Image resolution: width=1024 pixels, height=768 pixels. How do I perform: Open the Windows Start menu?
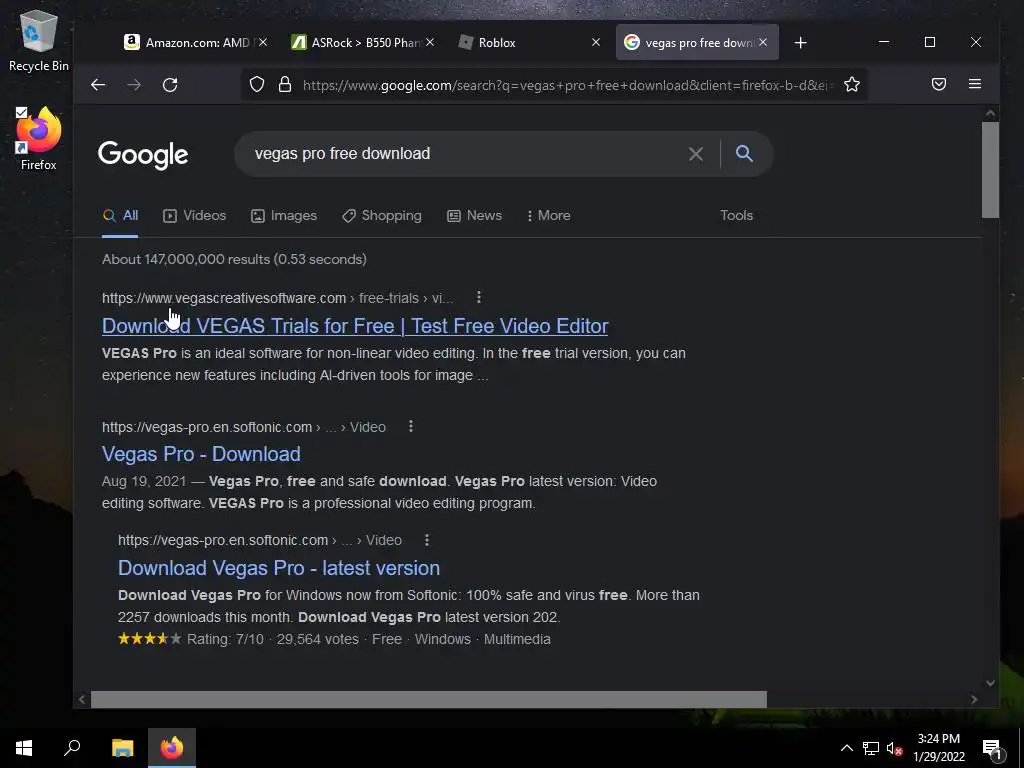tap(24, 748)
